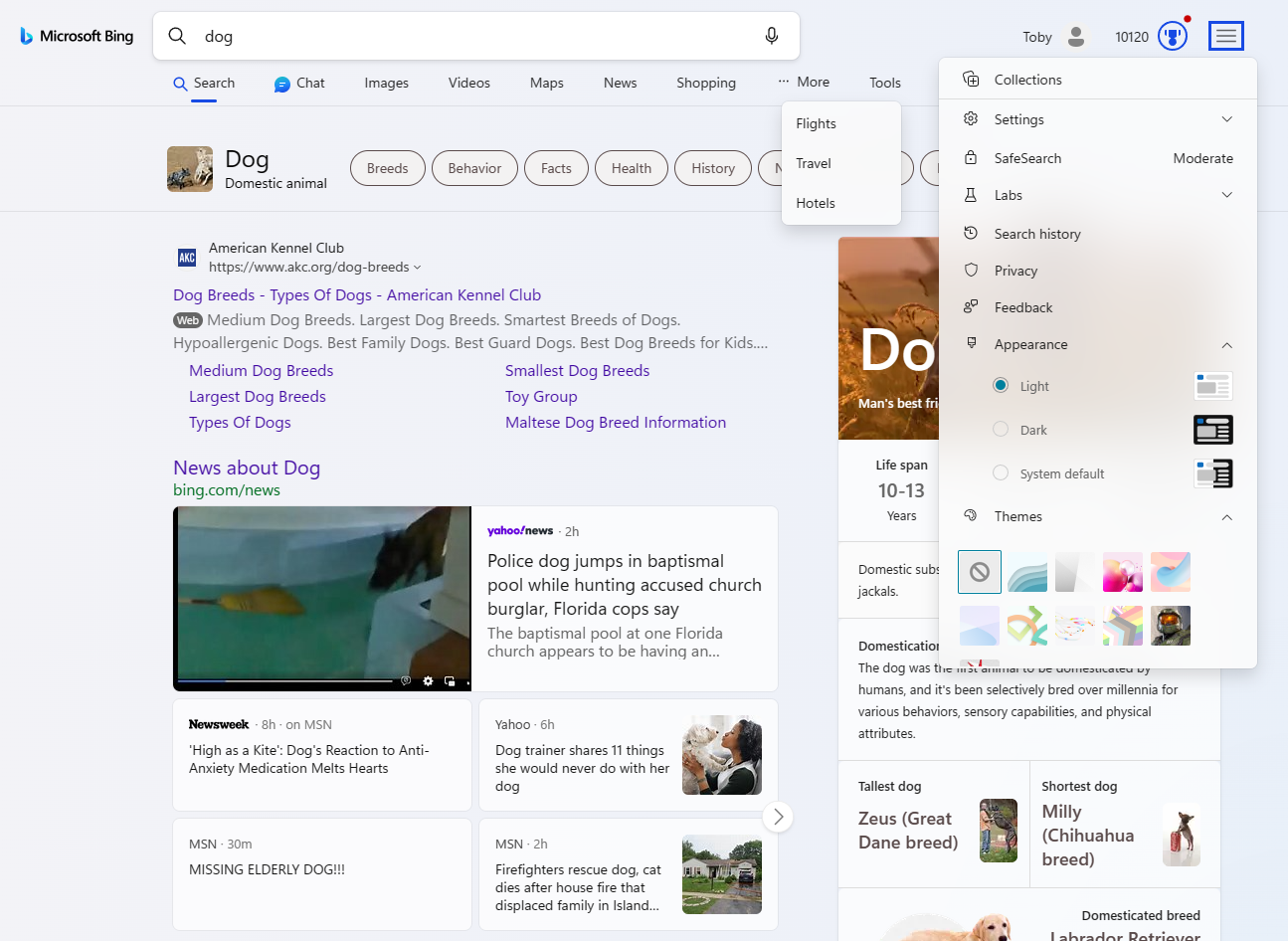1288x941 pixels.
Task: Click the Dog entity thumbnail image
Action: tap(190, 169)
